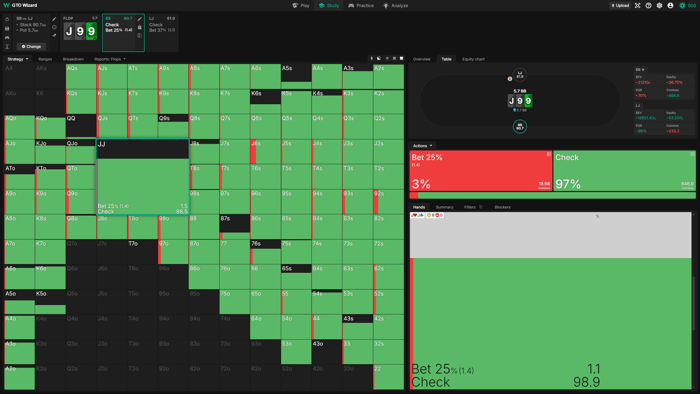Select the red Bet 25% action card
Screen dimensions: 700x394
tap(481, 171)
